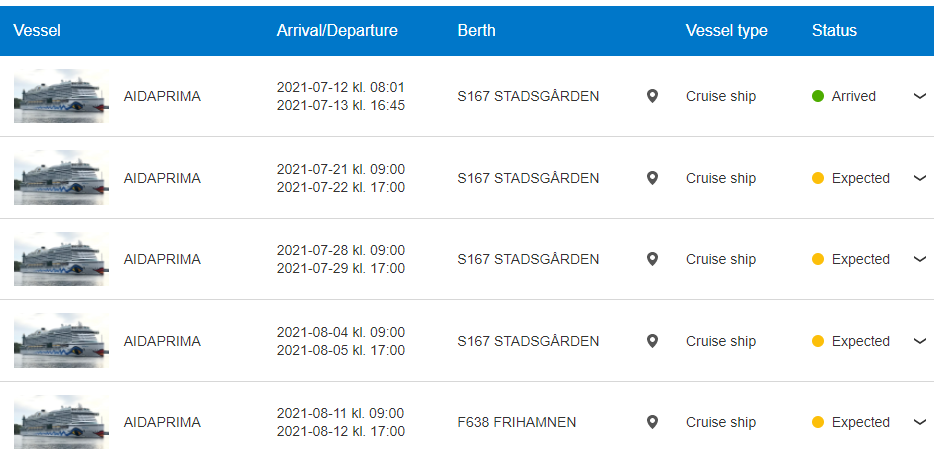The height and width of the screenshot is (451, 934).
Task: Sort by Vessel column header
Action: 37,30
